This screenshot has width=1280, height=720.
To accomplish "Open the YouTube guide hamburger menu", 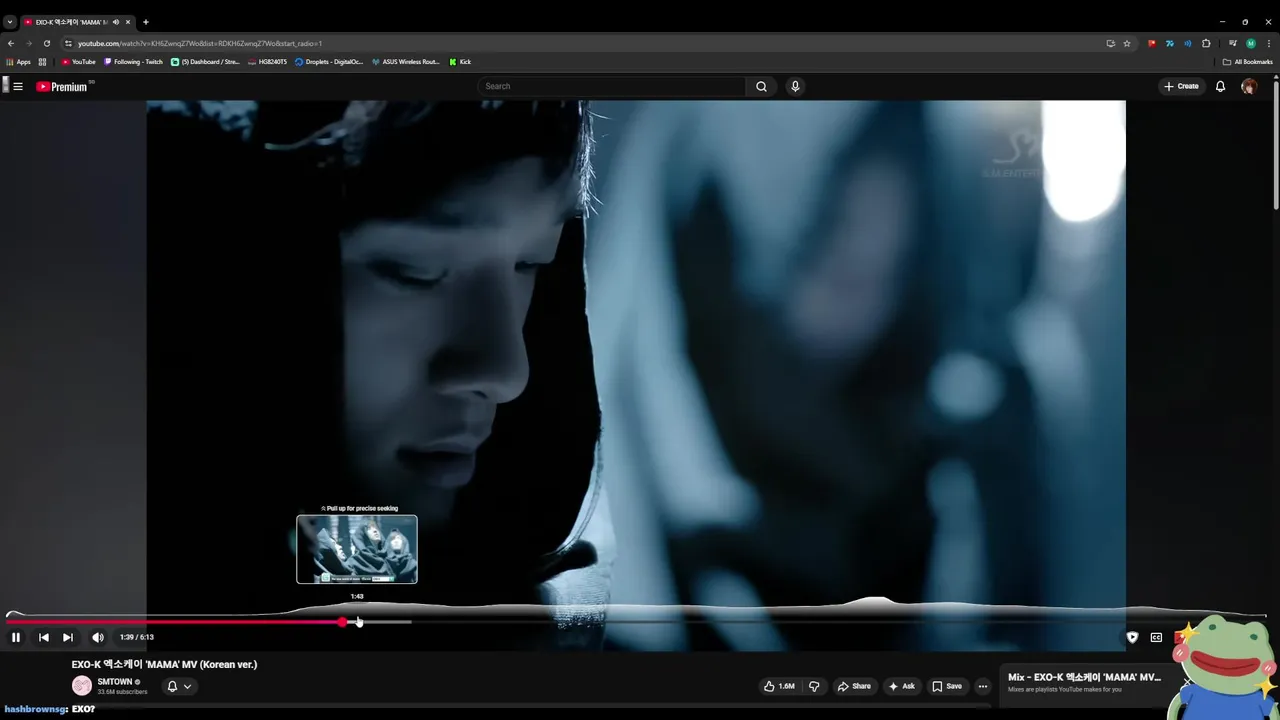I will 18,86.
